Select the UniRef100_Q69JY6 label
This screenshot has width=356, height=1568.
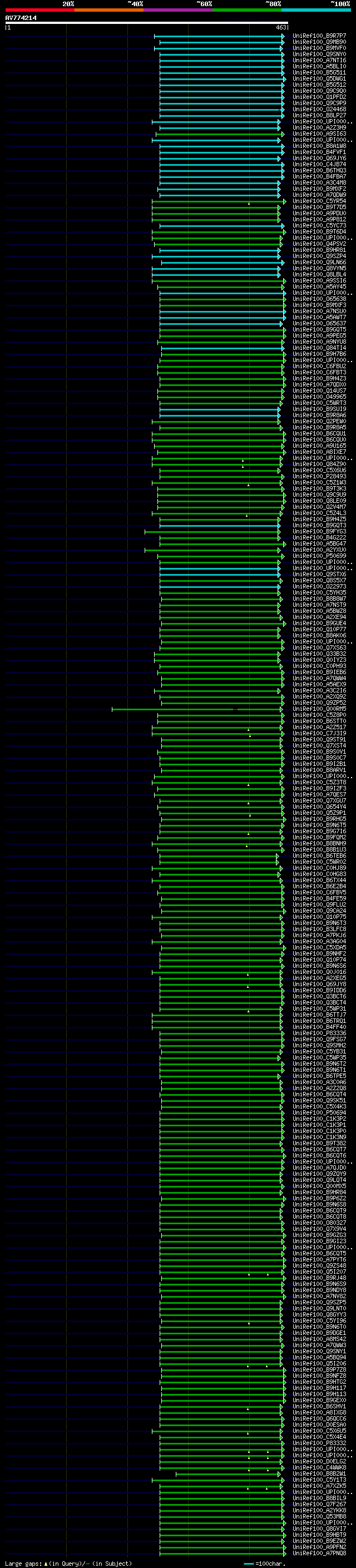pos(319,159)
